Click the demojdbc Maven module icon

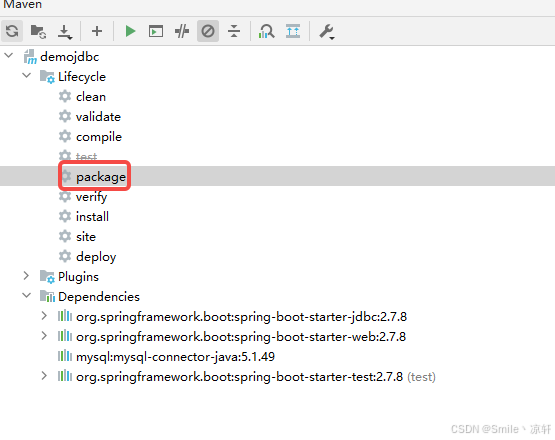click(30, 57)
